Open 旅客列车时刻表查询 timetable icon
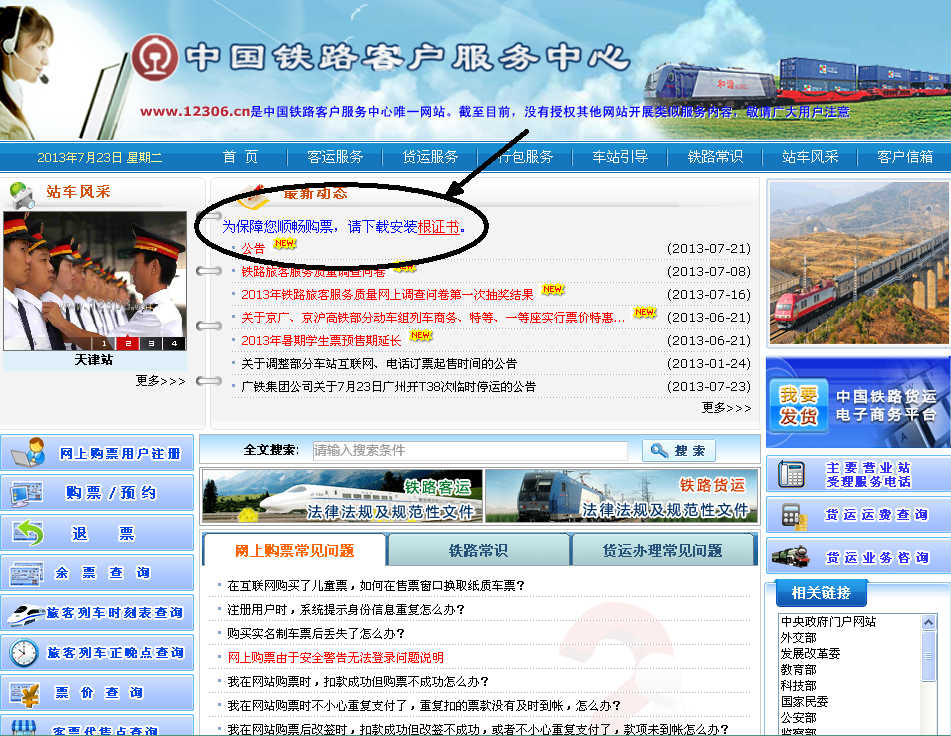 point(25,613)
